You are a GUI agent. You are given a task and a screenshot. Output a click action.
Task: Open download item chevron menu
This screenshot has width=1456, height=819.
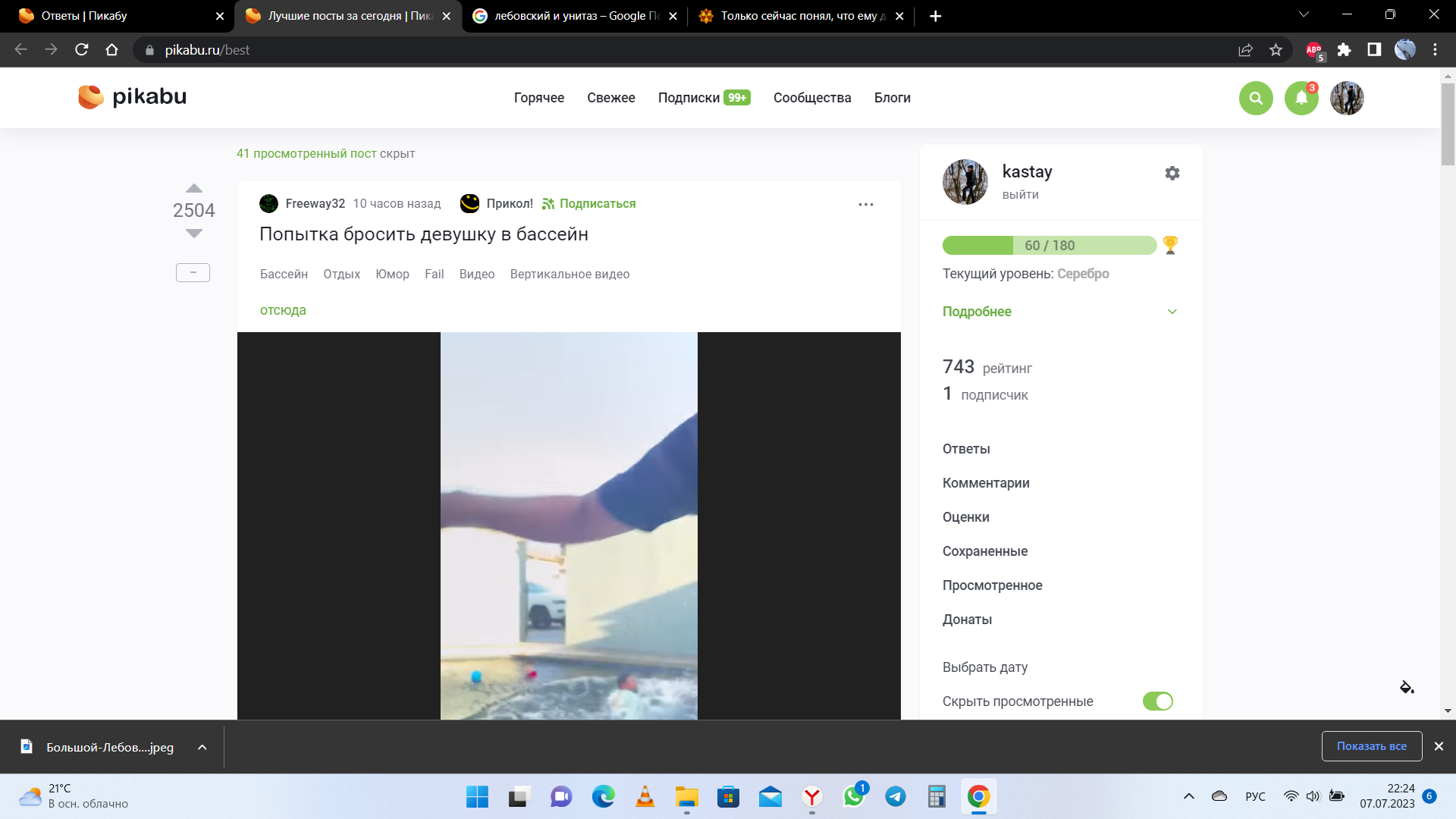coord(202,747)
